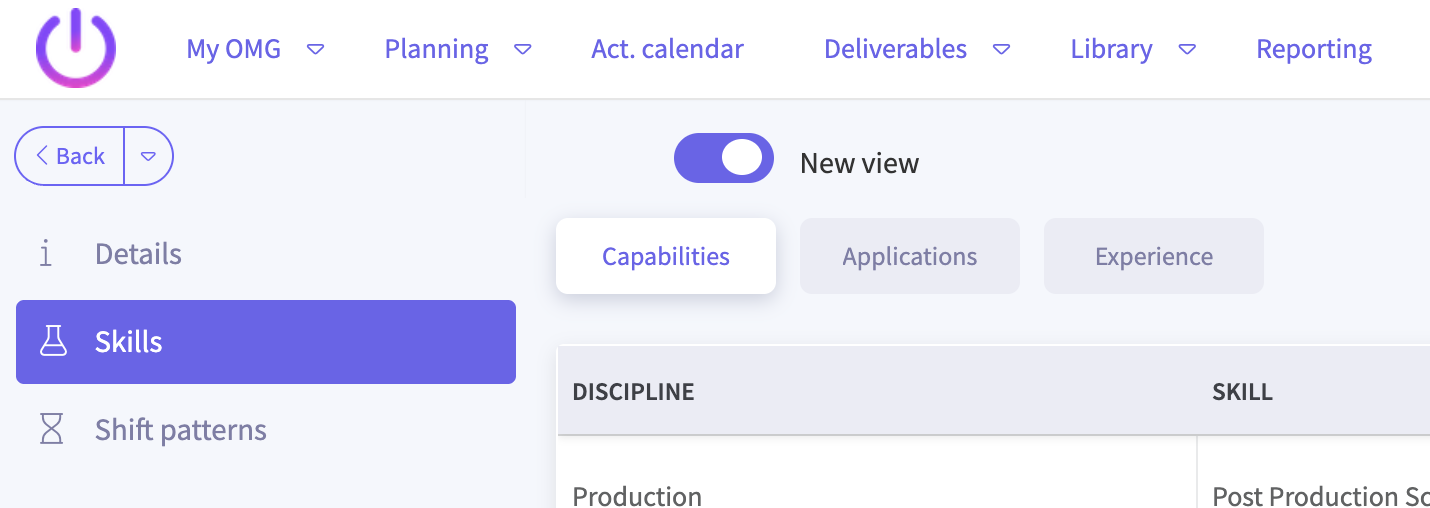This screenshot has width=1430, height=508.
Task: Click the Skills flask icon
Action: 52,342
